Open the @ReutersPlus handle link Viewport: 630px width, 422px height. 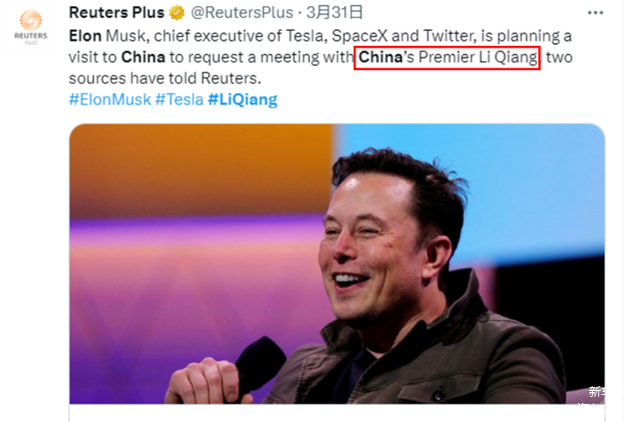(241, 13)
